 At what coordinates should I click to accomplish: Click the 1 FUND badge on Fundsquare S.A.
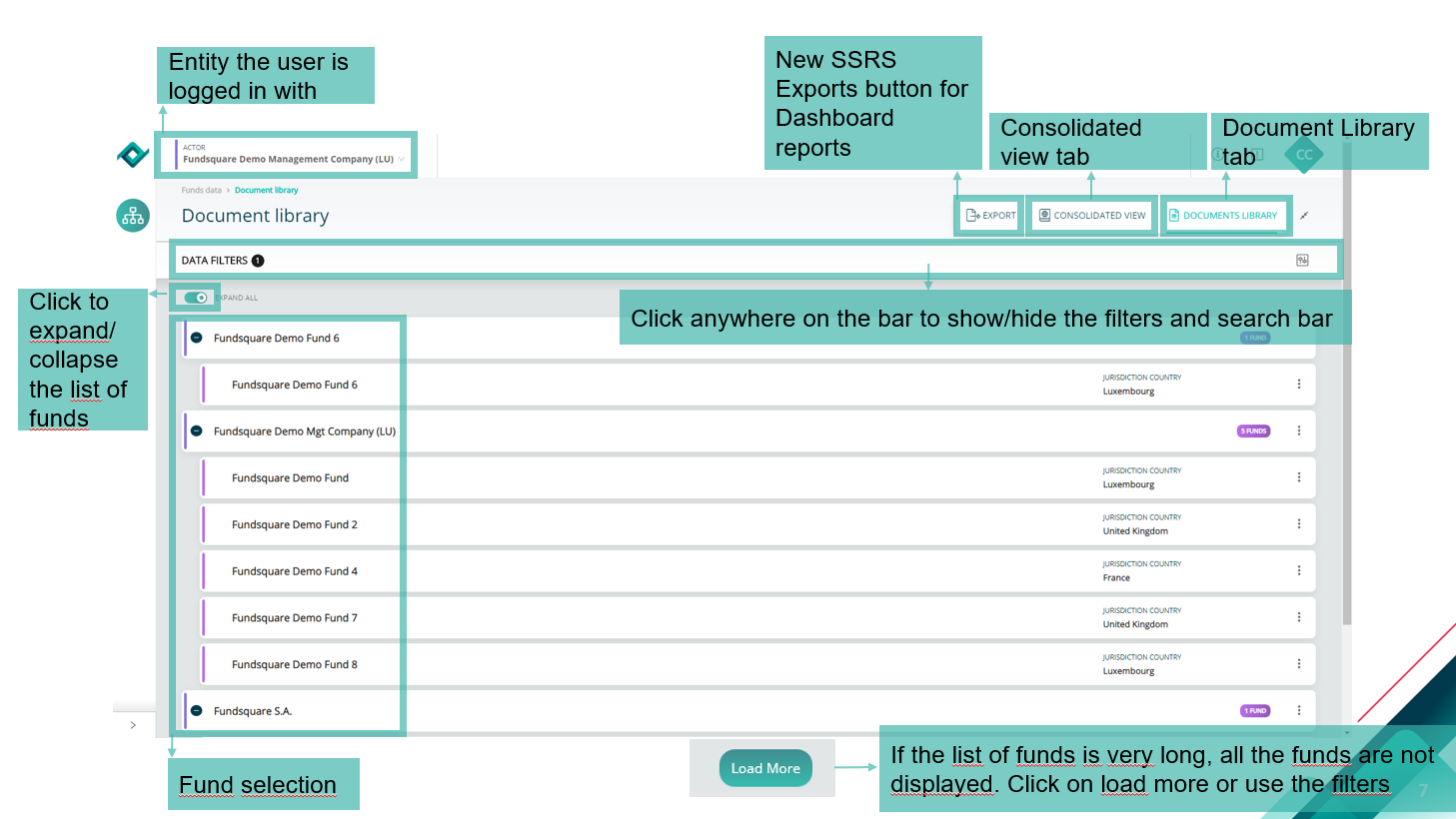[x=1255, y=711]
